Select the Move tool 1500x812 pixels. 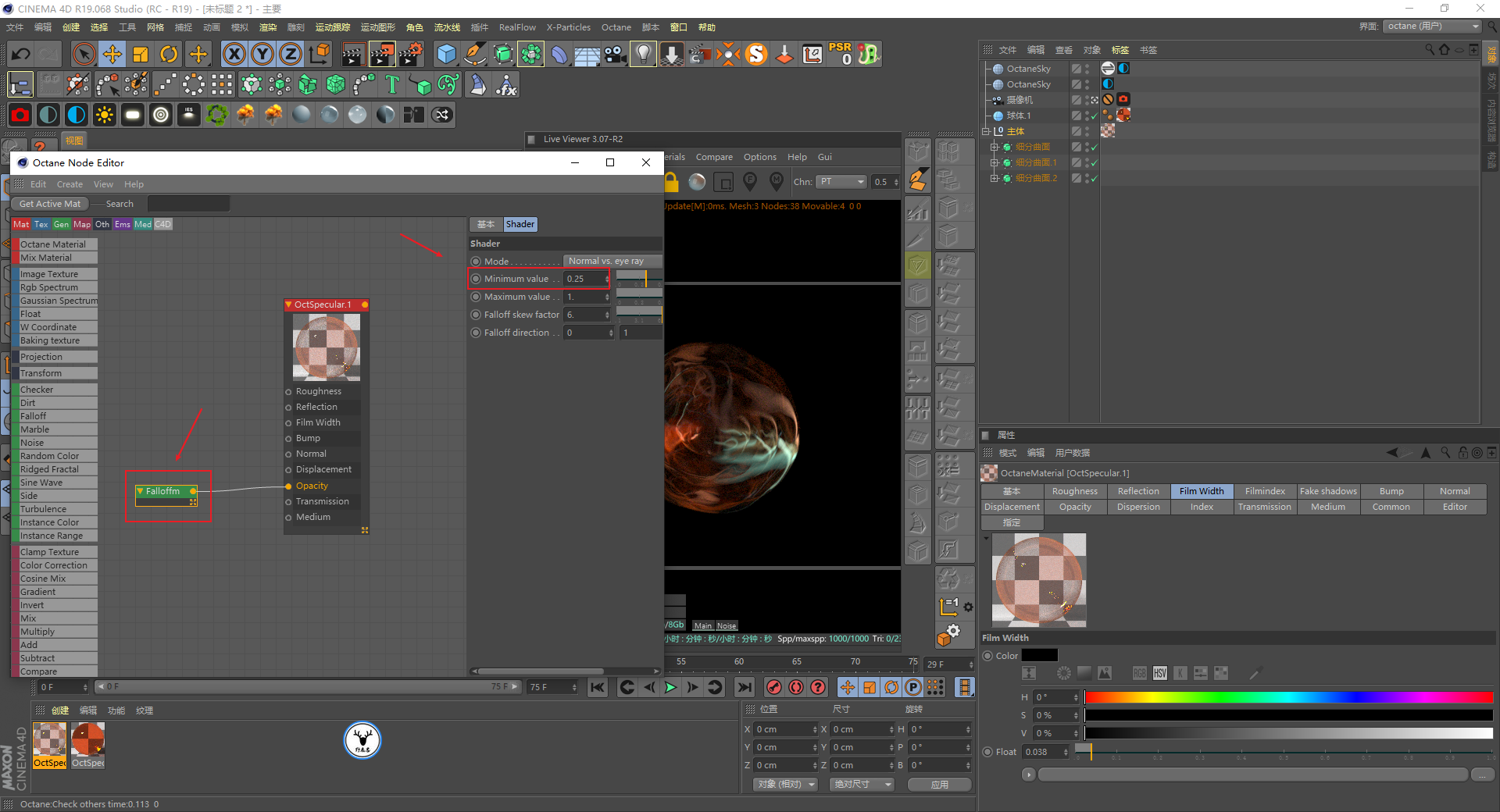tap(112, 54)
